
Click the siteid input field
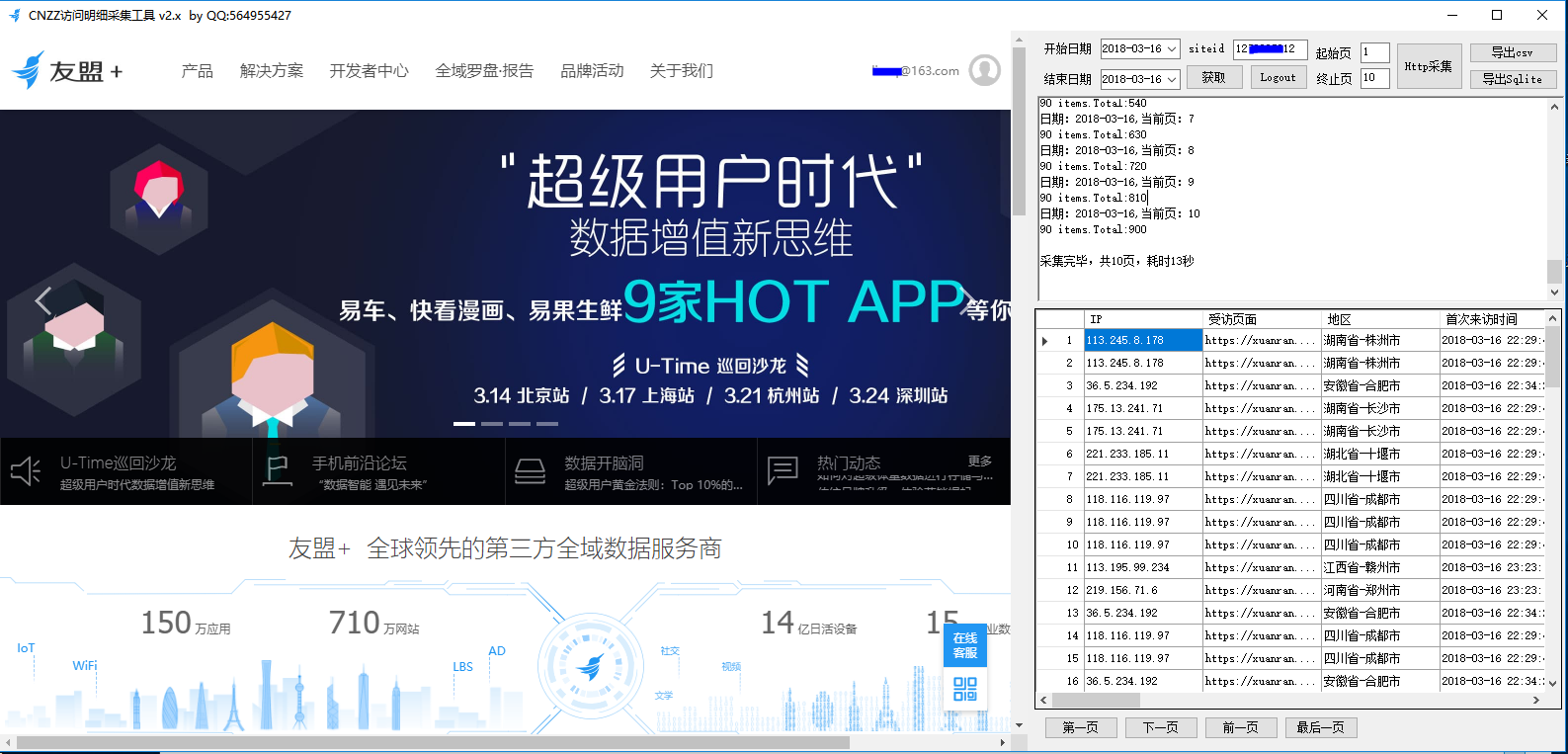pyautogui.click(x=1270, y=48)
